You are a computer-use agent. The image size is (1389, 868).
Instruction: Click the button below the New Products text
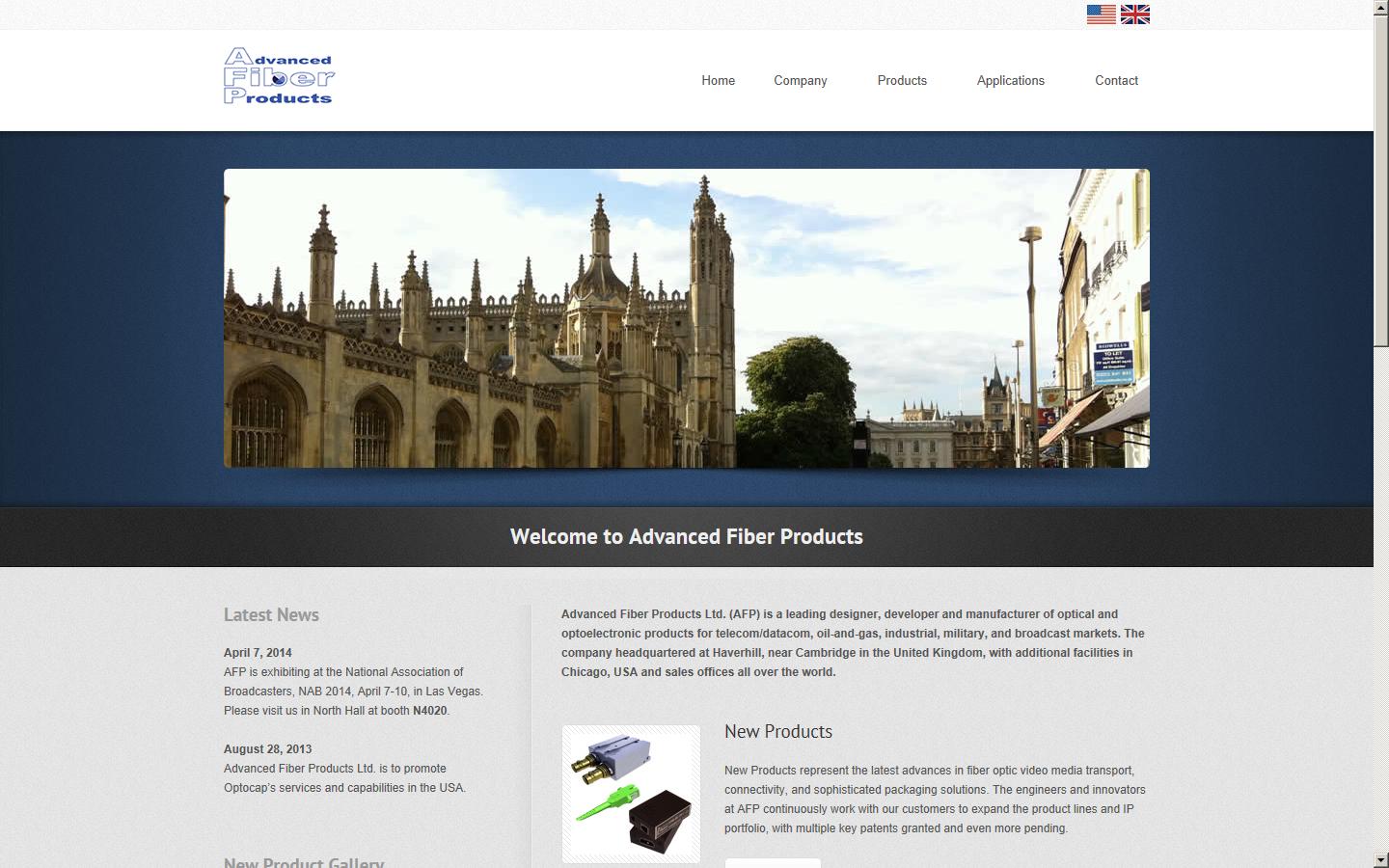(x=772, y=861)
